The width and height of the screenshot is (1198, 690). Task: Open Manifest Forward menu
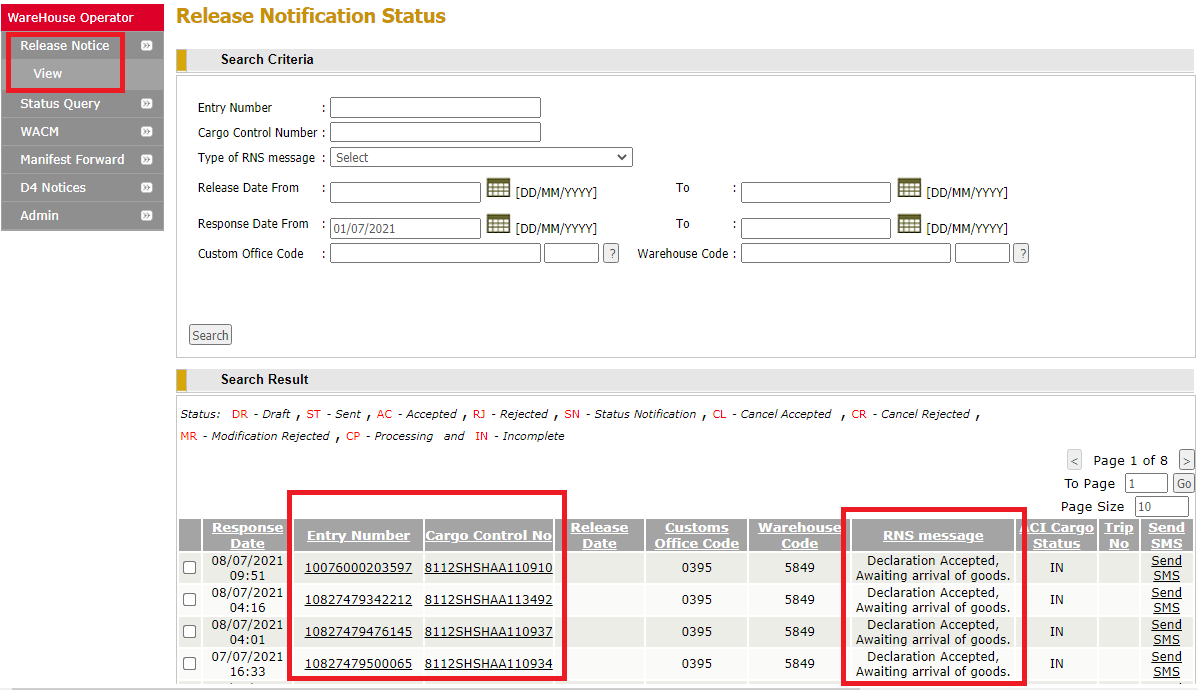[x=72, y=160]
